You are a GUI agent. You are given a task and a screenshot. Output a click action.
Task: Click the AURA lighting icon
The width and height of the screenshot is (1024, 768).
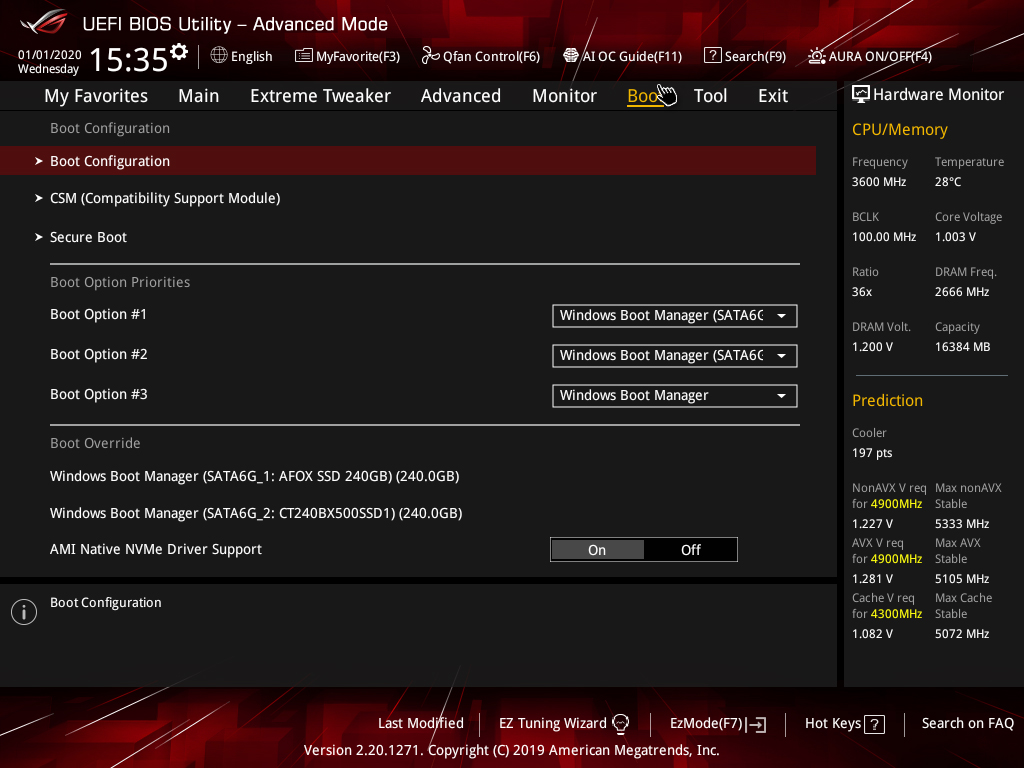click(816, 56)
